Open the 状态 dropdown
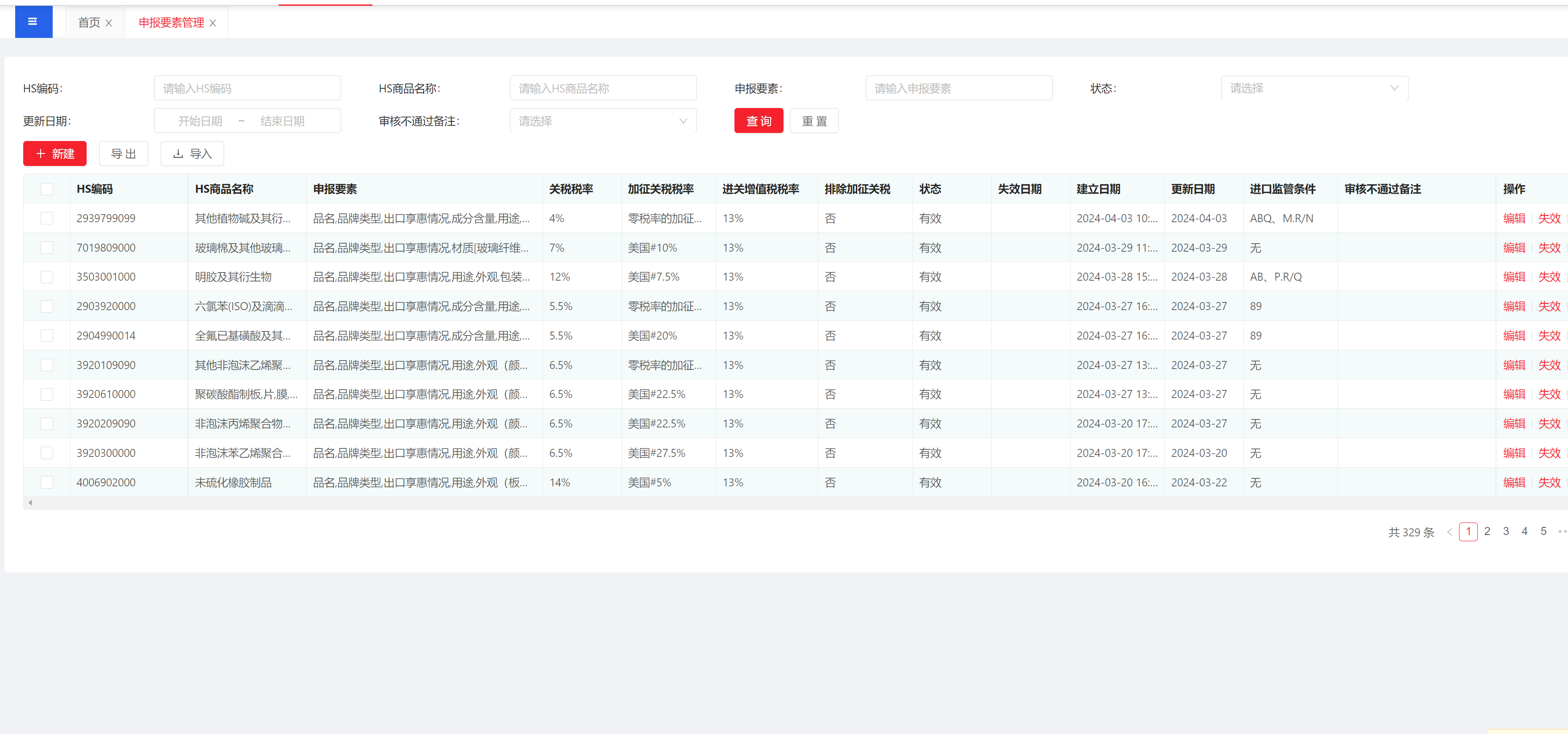Viewport: 1568px width, 734px height. pos(1314,88)
